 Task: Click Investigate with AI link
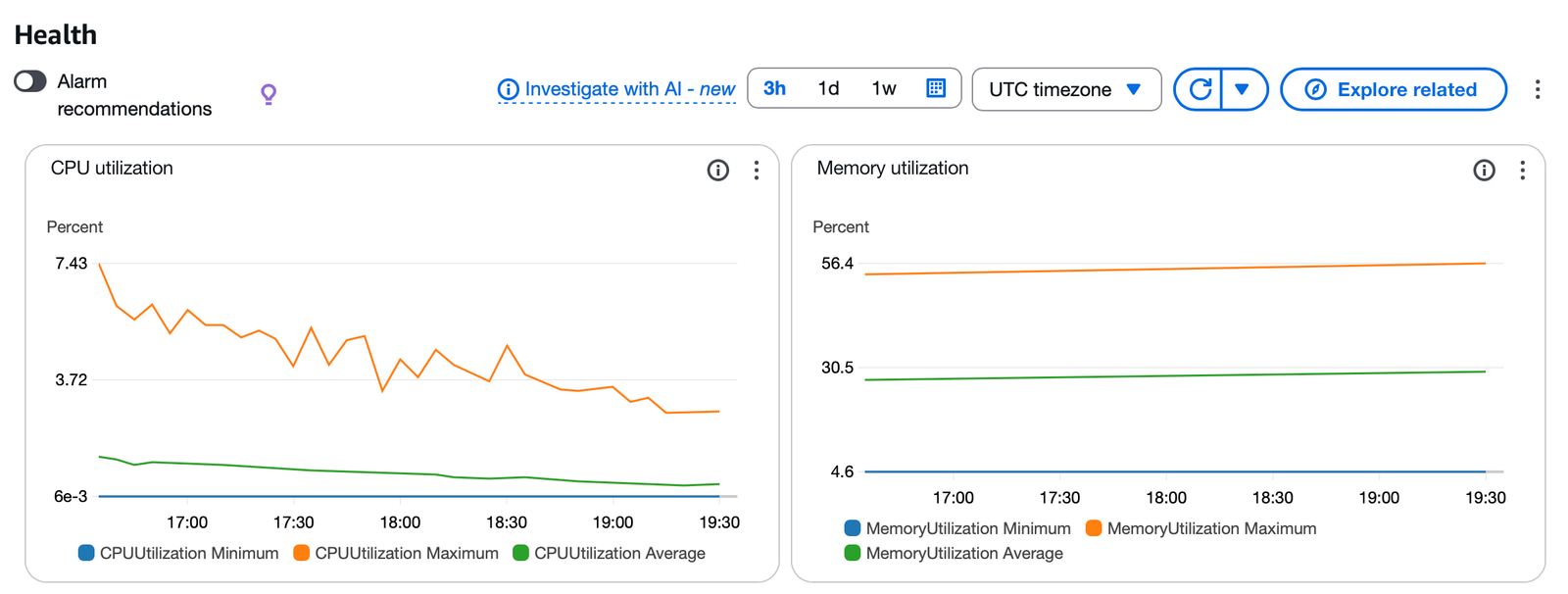pyautogui.click(x=618, y=89)
